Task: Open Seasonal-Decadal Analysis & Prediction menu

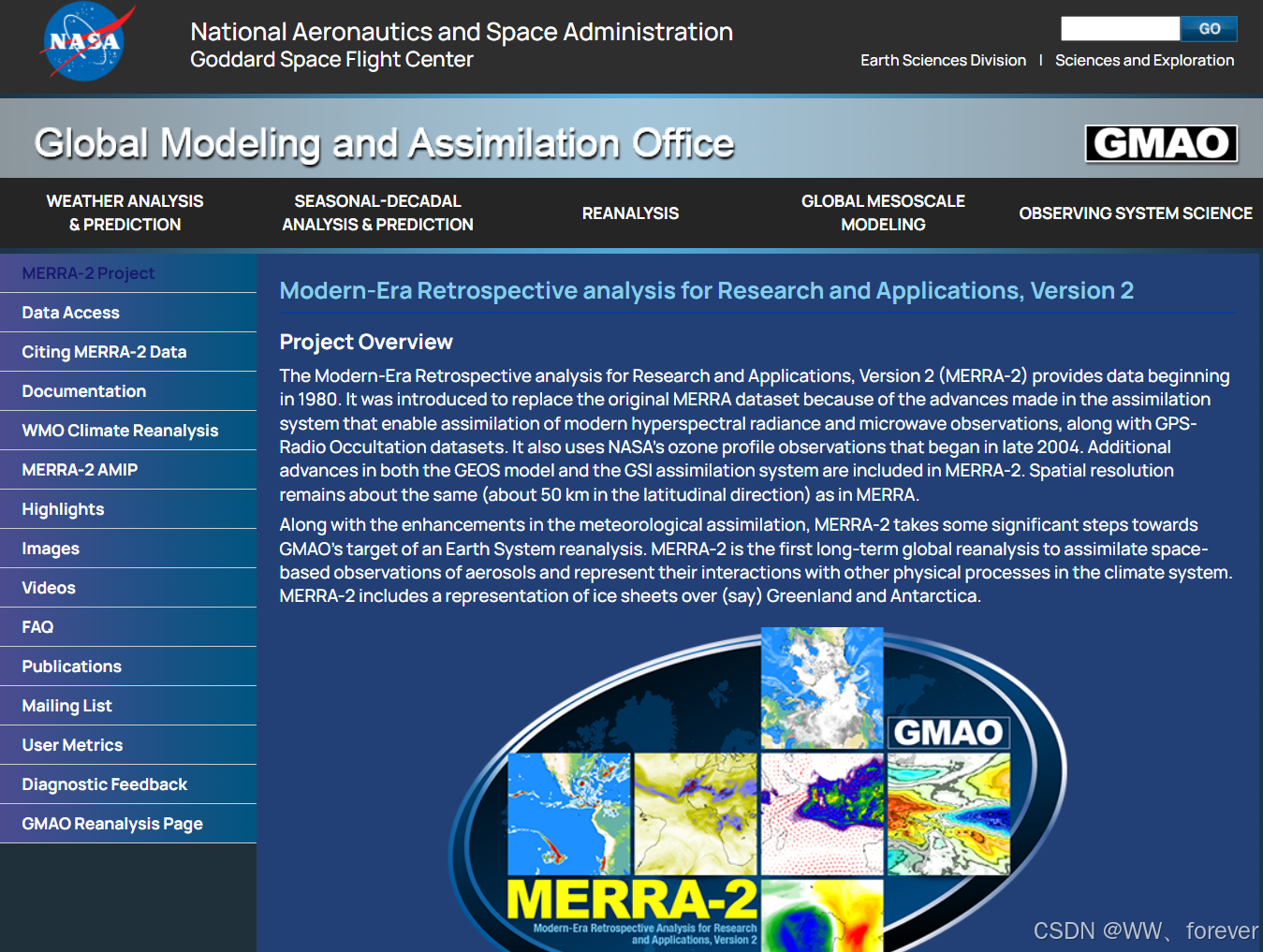Action: point(378,212)
